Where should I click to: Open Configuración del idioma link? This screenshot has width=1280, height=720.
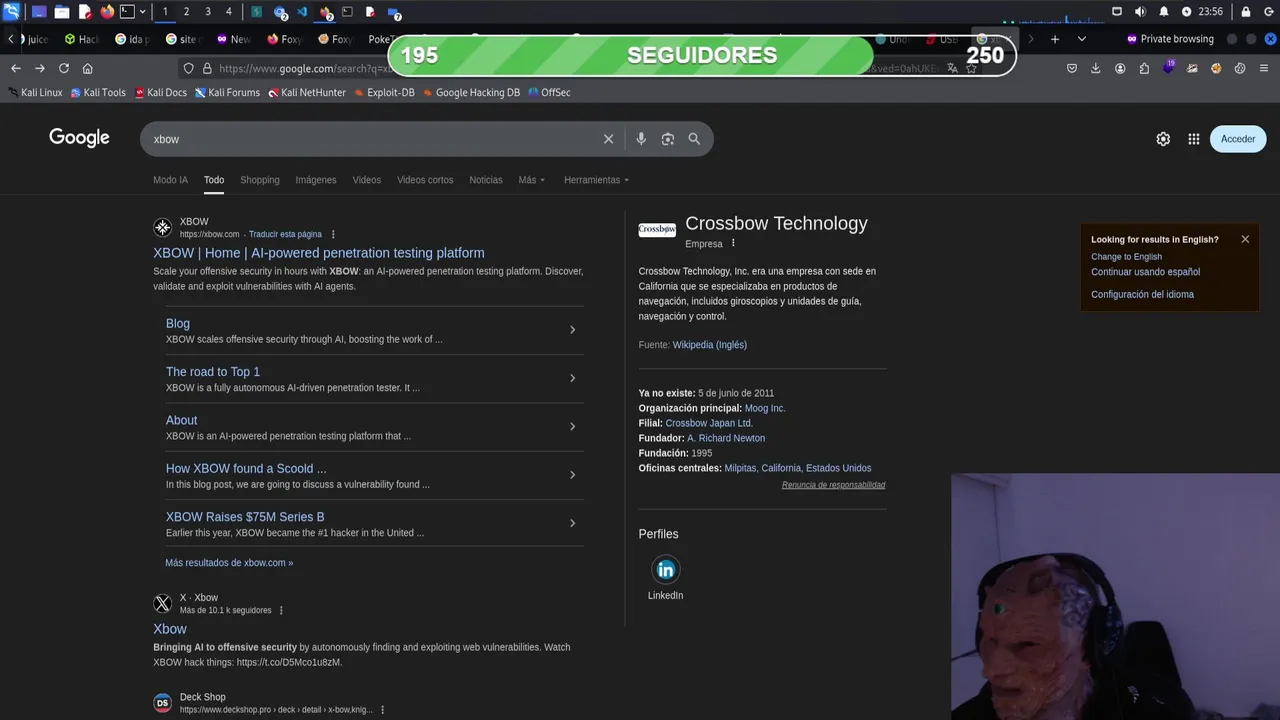pos(1142,295)
